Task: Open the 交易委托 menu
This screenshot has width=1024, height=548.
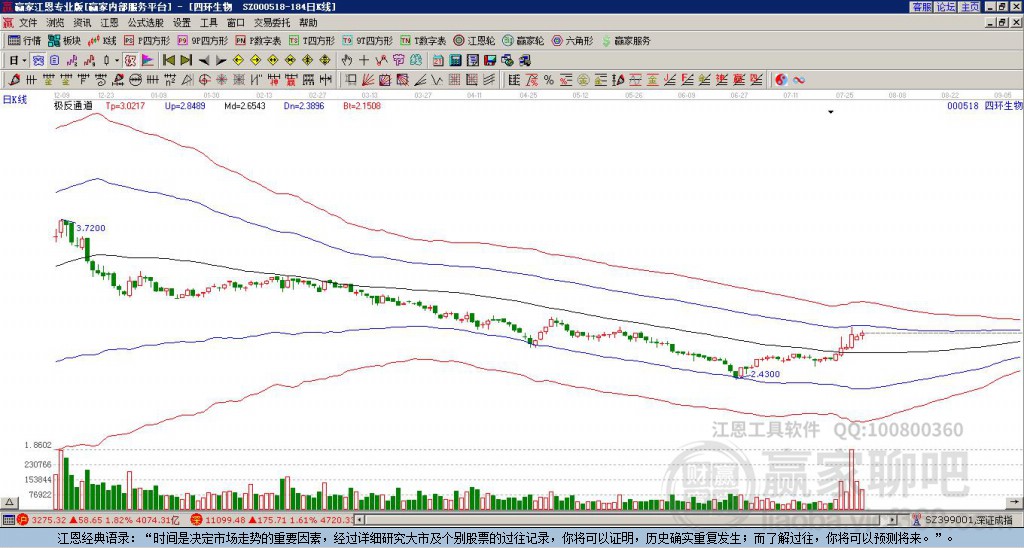Action: pos(272,23)
